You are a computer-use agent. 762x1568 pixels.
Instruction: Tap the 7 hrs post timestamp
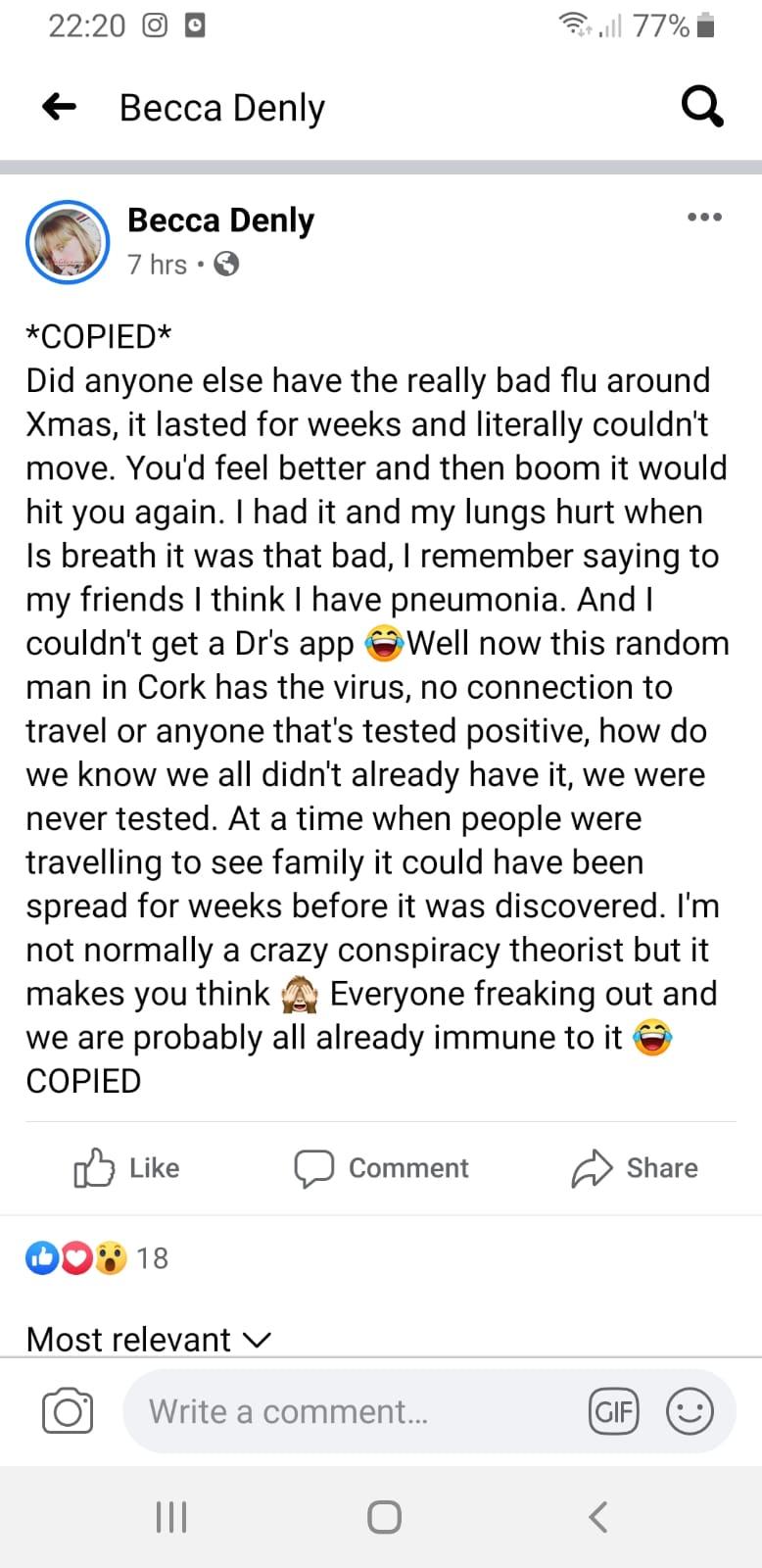coord(157,265)
